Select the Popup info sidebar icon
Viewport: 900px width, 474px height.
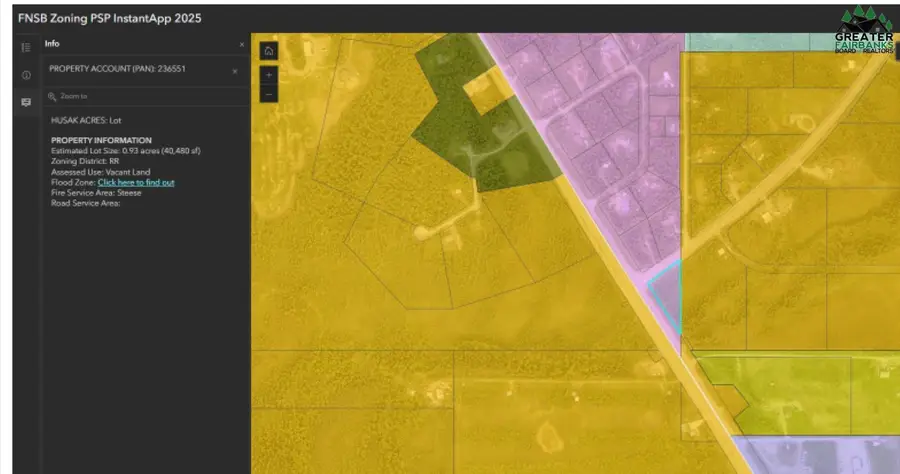[x=26, y=102]
